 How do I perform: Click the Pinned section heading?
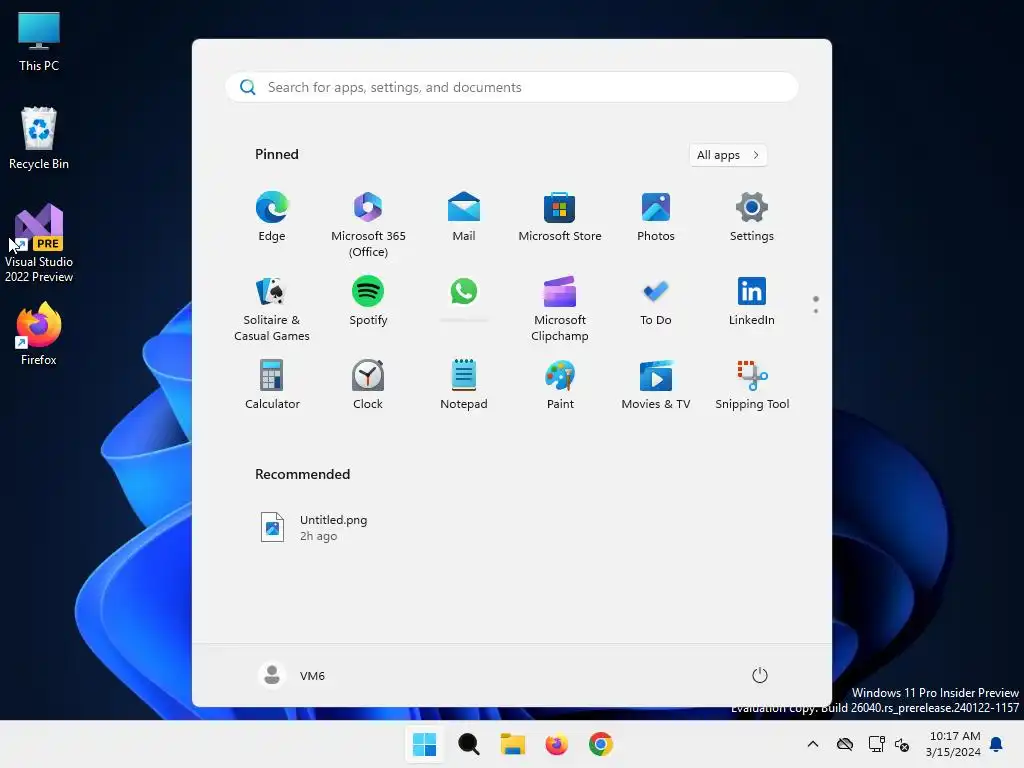(277, 154)
